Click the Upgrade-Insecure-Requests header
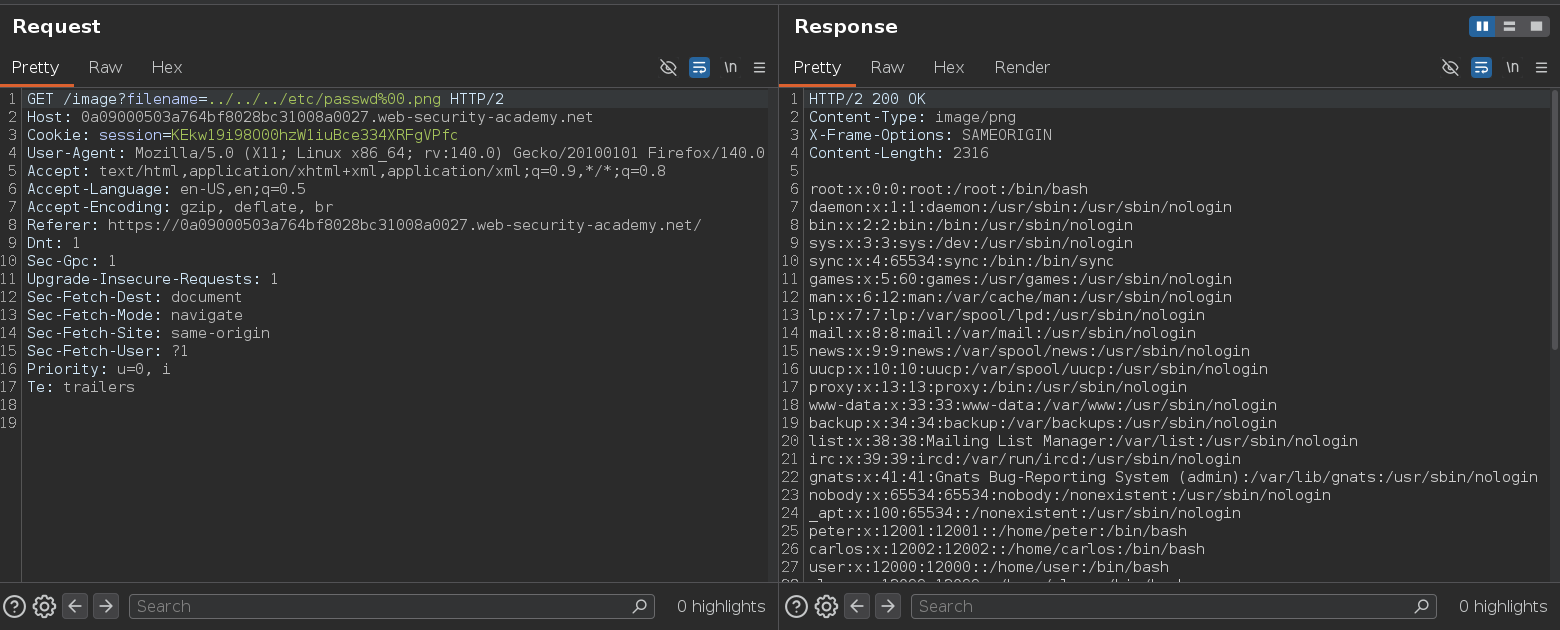The height and width of the screenshot is (630, 1560). coord(153,279)
